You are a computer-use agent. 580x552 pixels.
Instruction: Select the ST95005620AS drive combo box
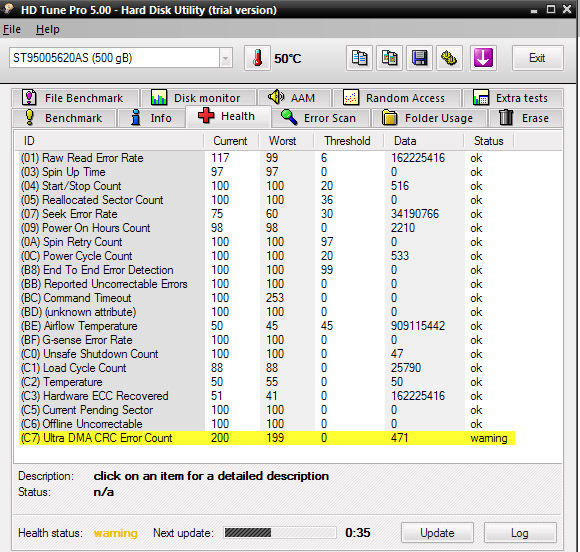[x=121, y=58]
